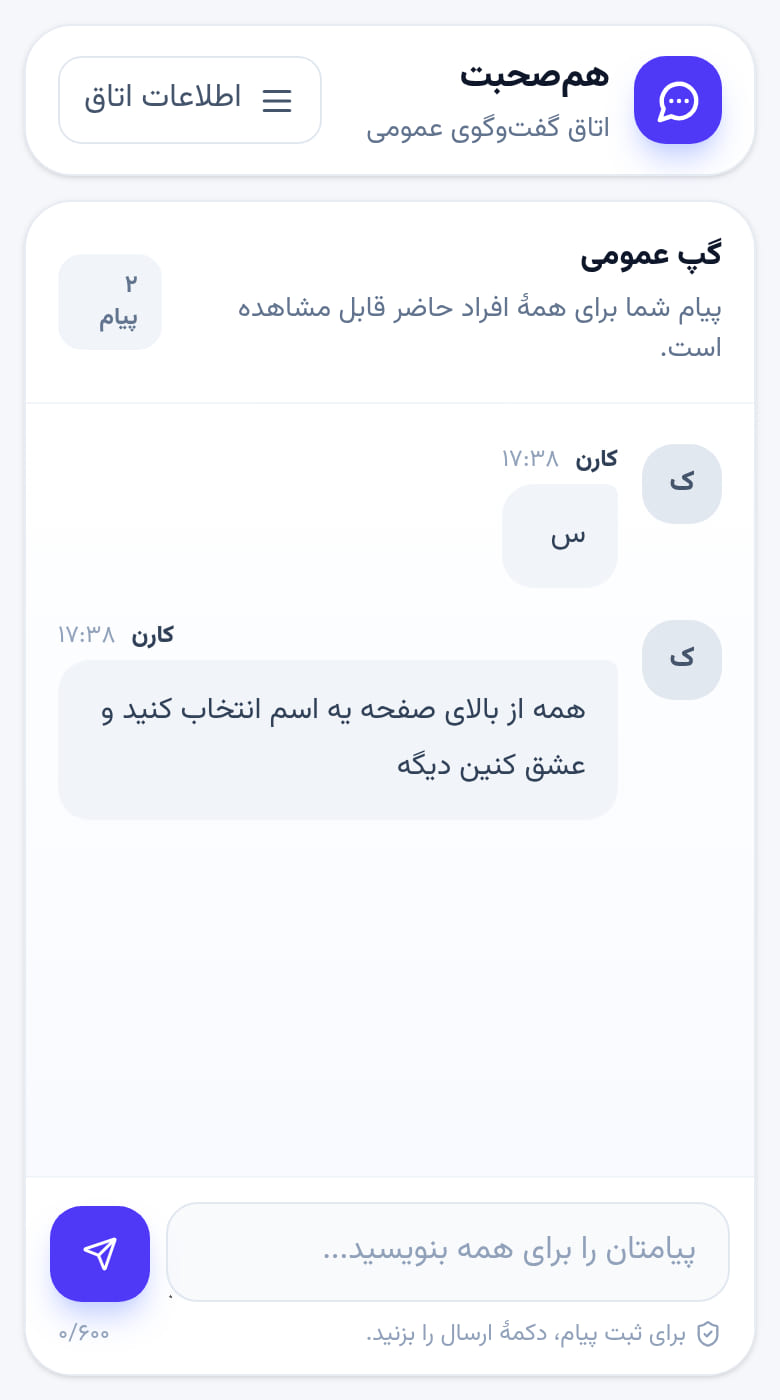
Task: Select the message bubble containing س
Action: tap(560, 536)
